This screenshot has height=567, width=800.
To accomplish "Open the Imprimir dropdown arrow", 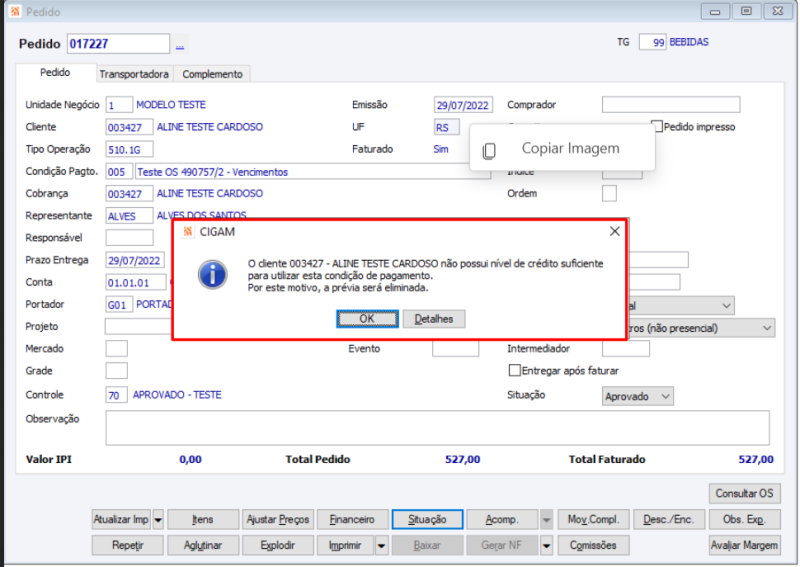I will click(x=381, y=546).
